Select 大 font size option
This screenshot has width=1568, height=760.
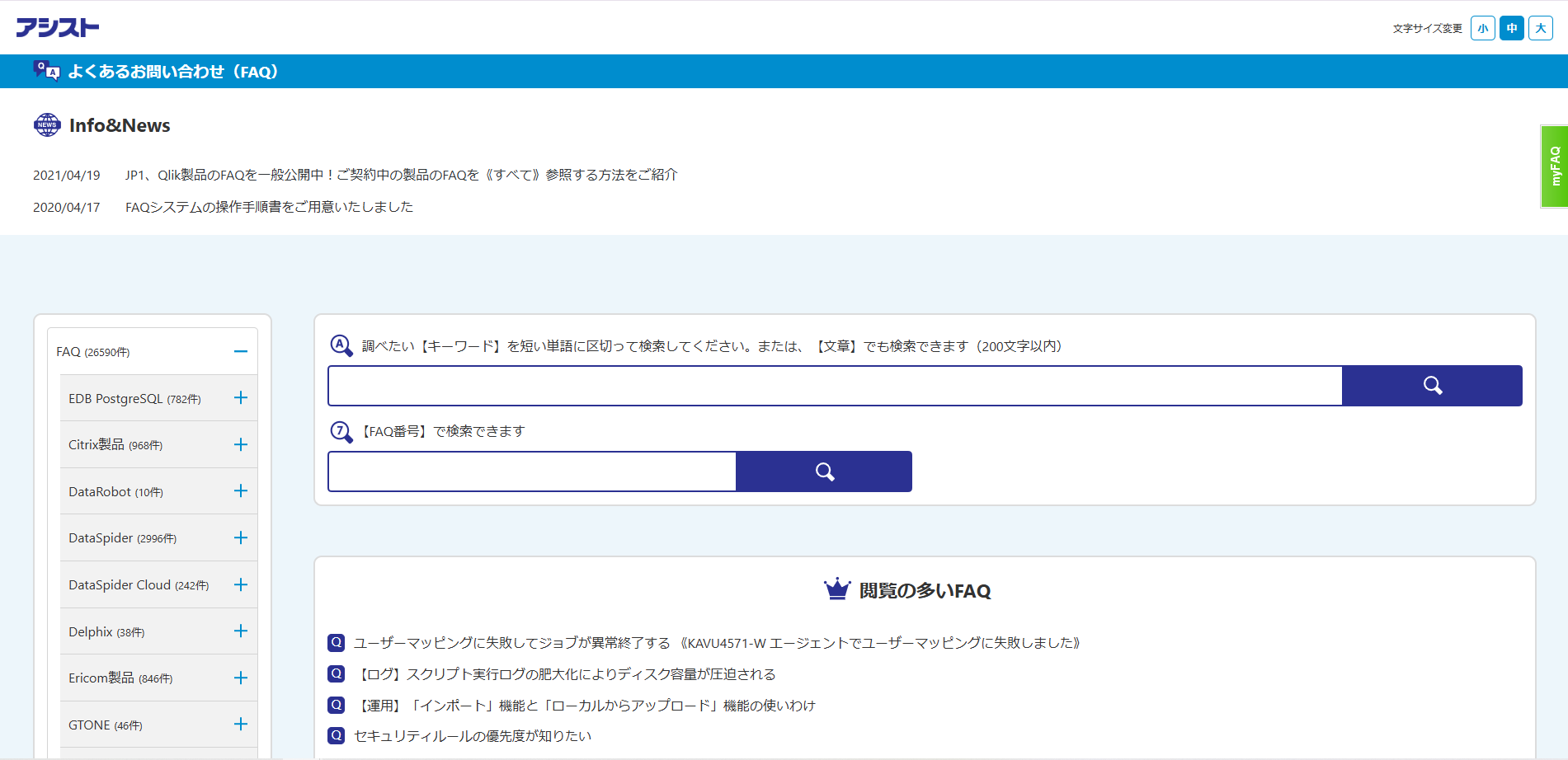[x=1540, y=27]
